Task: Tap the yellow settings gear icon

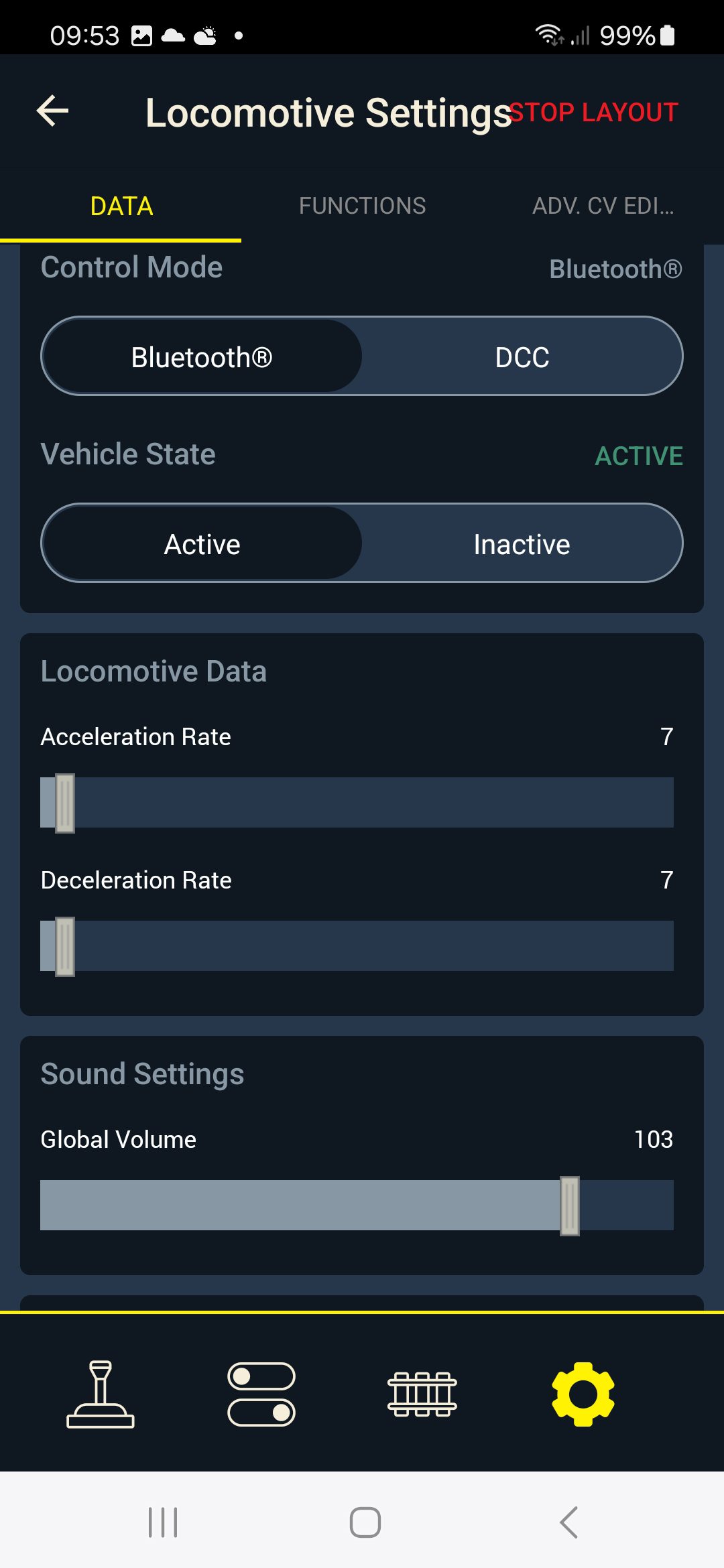Action: click(583, 1394)
